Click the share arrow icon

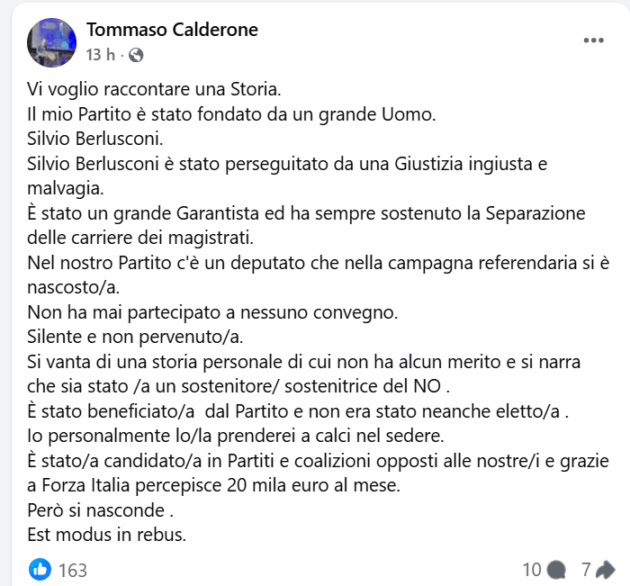pyautogui.click(x=606, y=570)
